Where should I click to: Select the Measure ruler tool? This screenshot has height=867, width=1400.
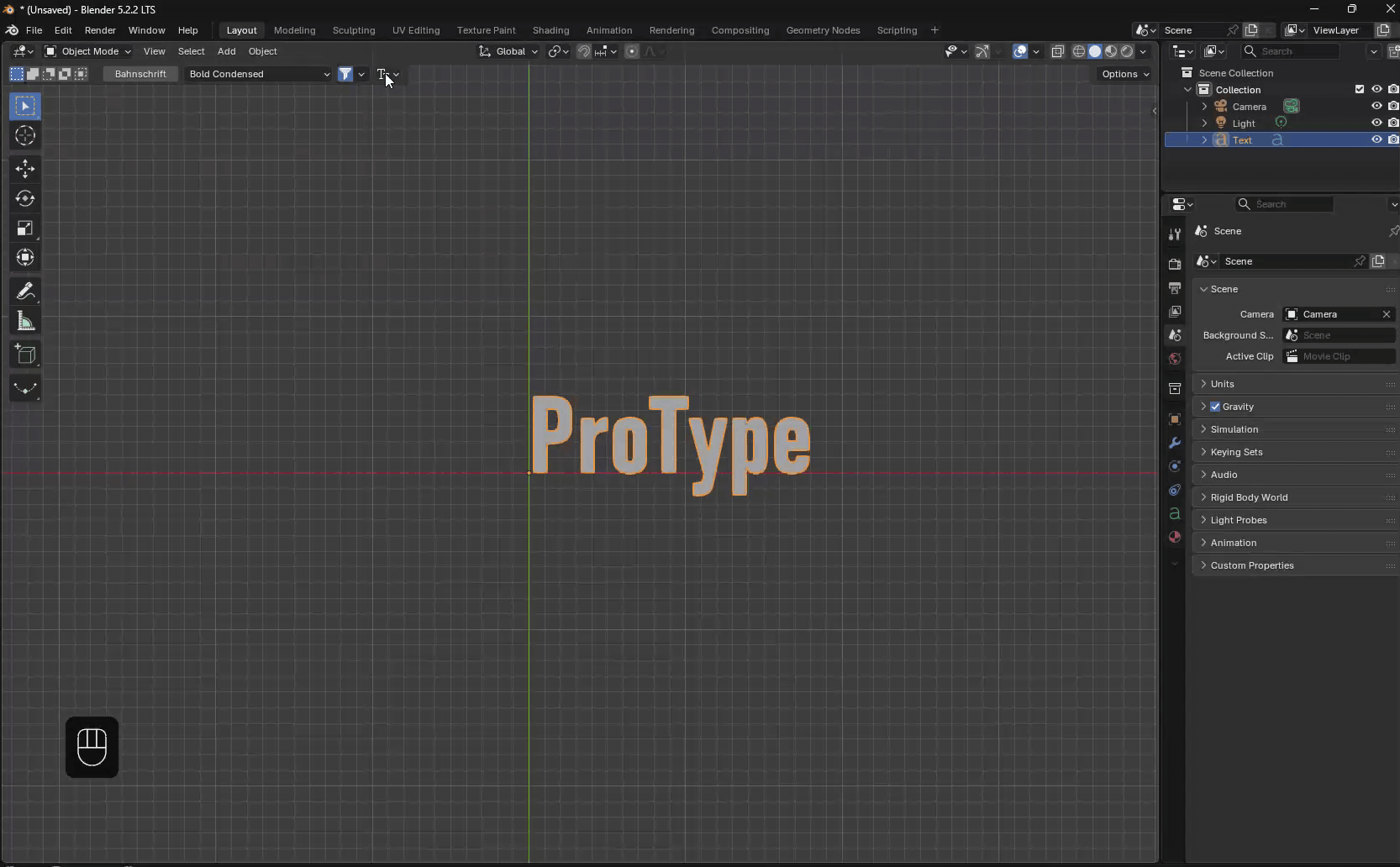(x=25, y=321)
